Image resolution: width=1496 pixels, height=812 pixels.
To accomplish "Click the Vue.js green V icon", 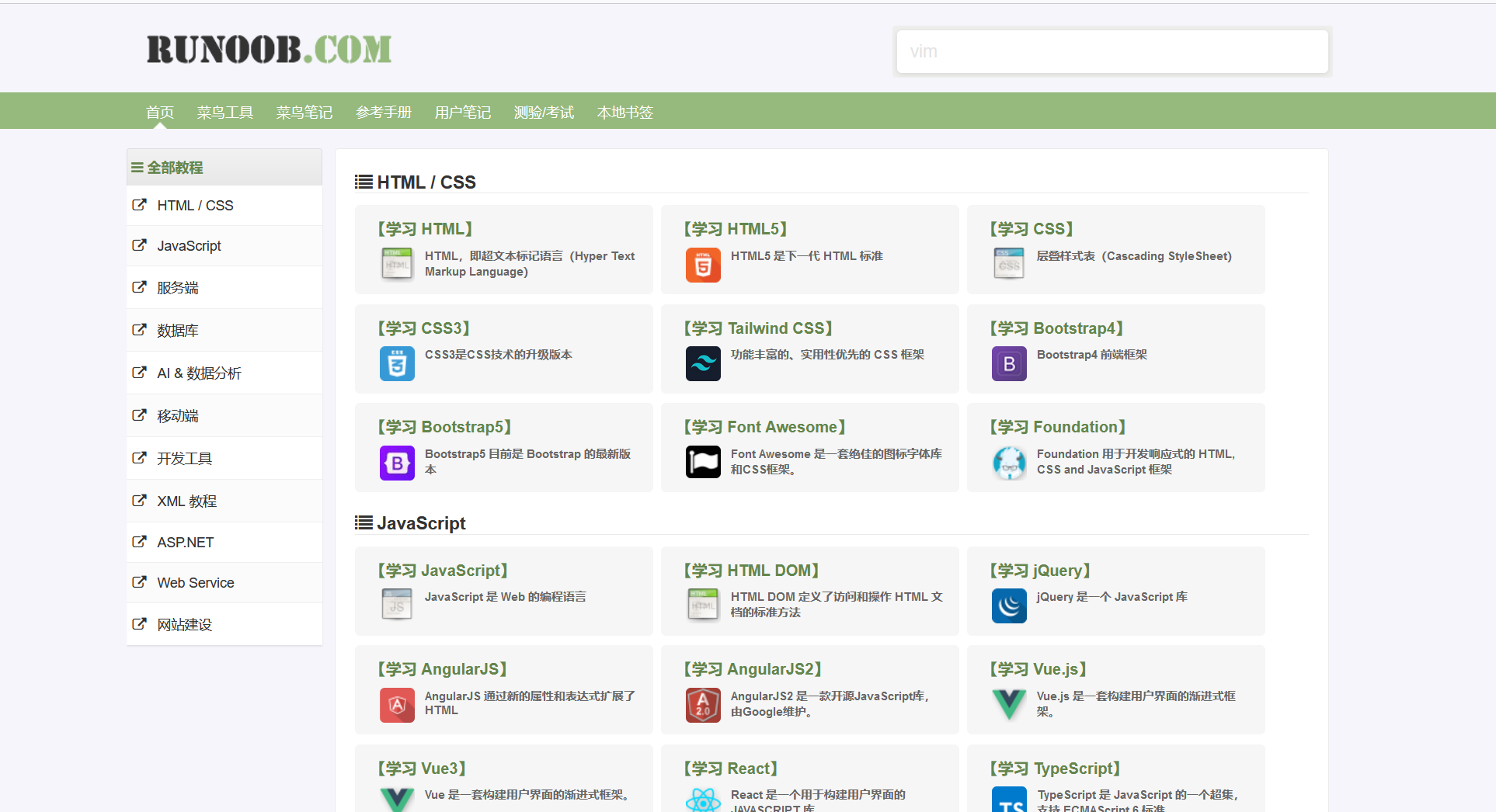I will coord(1008,705).
